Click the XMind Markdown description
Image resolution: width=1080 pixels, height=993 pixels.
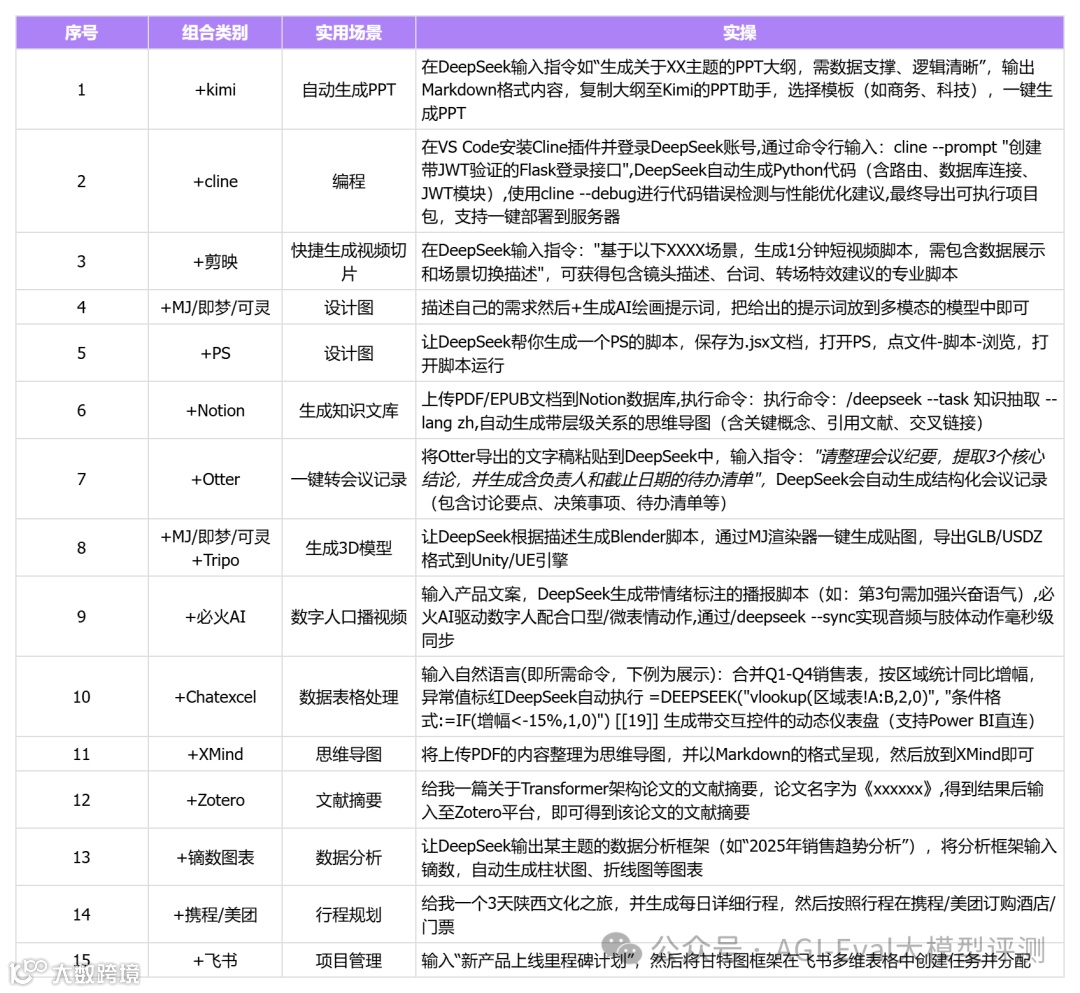point(740,754)
